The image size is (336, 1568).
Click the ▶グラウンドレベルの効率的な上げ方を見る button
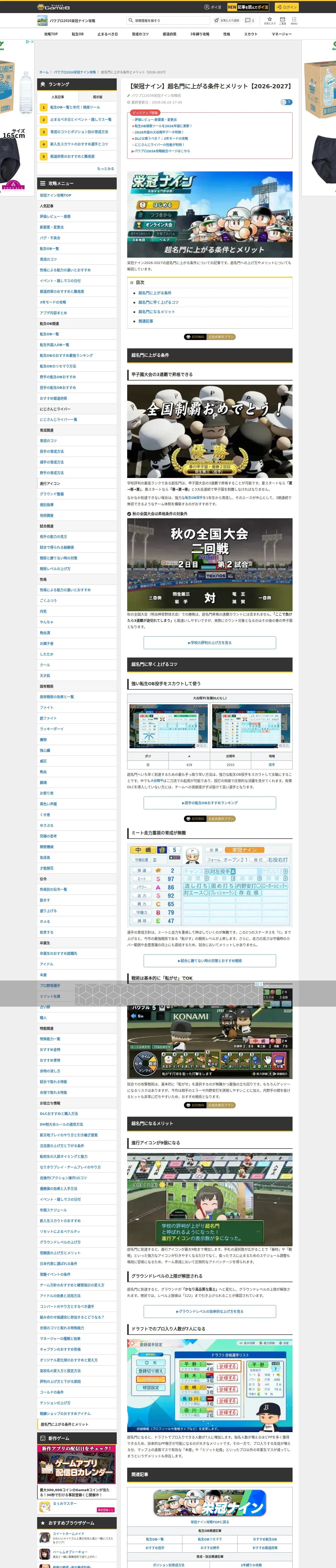[x=210, y=1311]
